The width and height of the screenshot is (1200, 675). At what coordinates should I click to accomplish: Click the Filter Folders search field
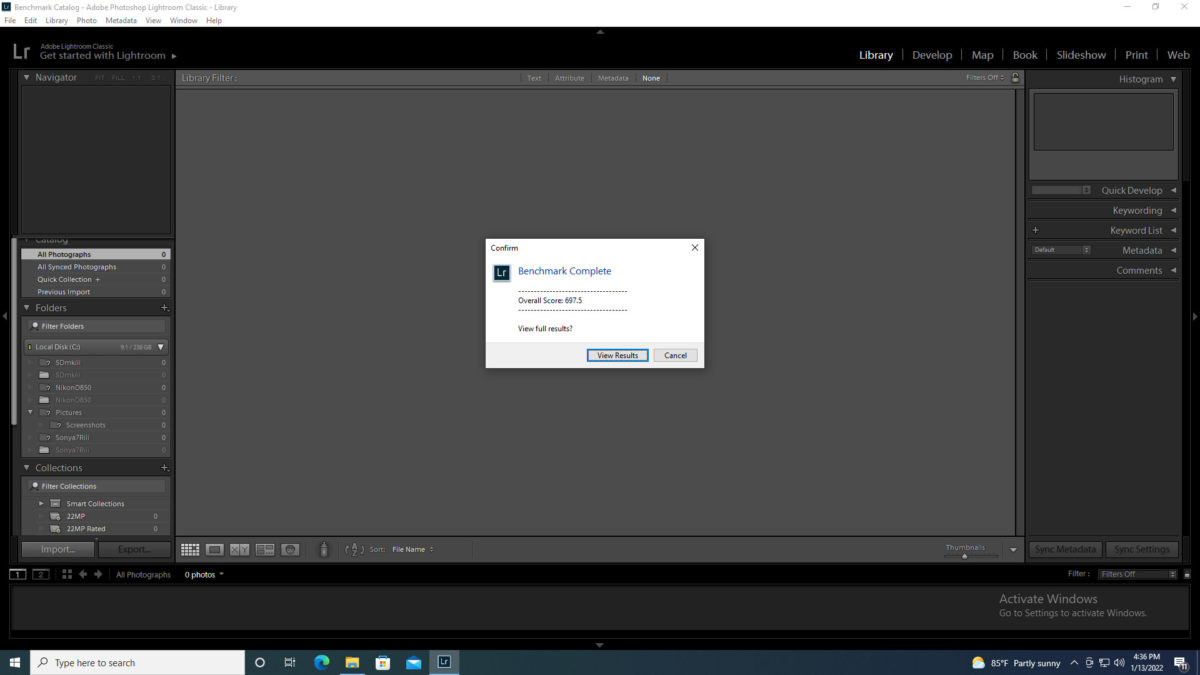tap(96, 326)
